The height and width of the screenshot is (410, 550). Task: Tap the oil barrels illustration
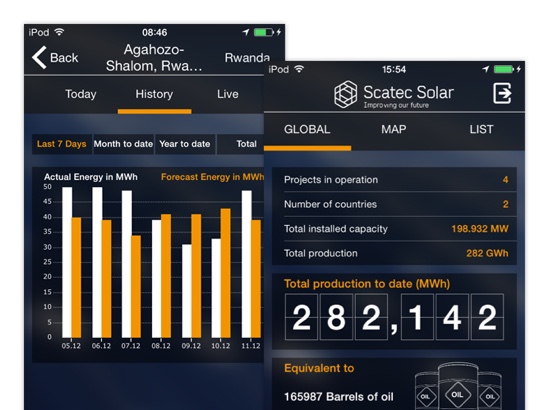[x=458, y=386]
